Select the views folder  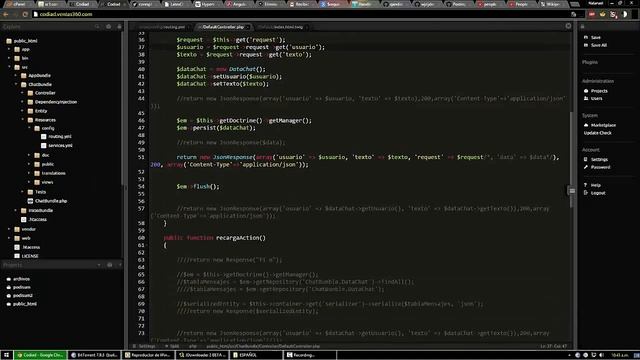point(47,182)
